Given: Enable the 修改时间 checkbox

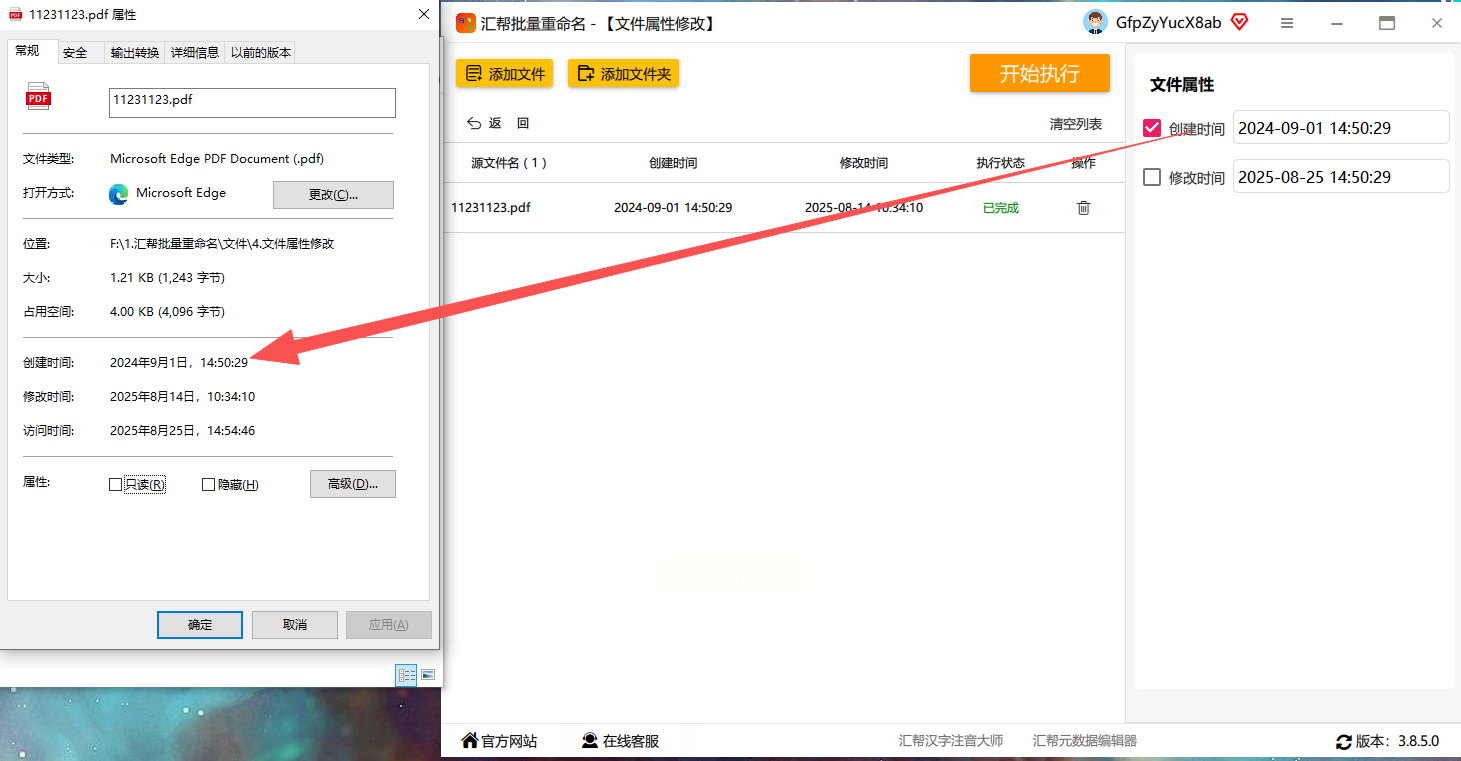Looking at the screenshot, I should point(1152,177).
